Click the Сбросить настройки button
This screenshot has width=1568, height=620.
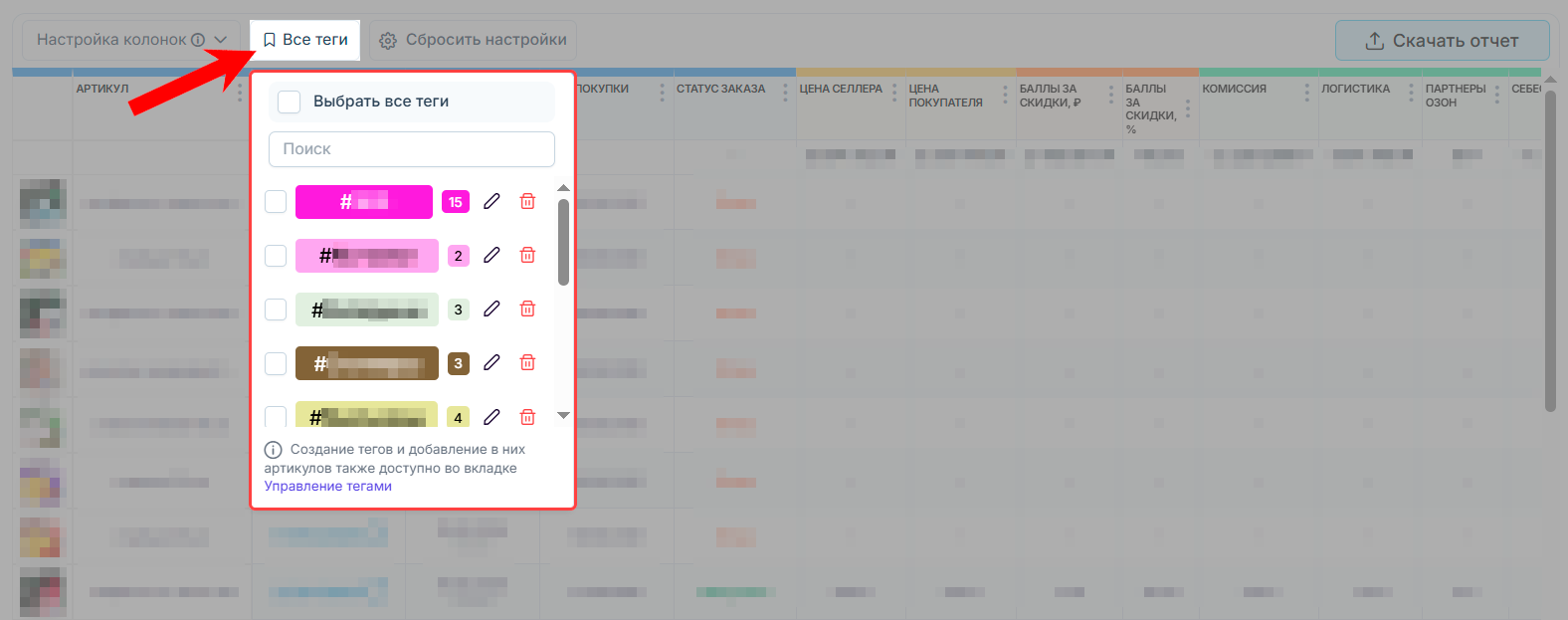coord(473,40)
